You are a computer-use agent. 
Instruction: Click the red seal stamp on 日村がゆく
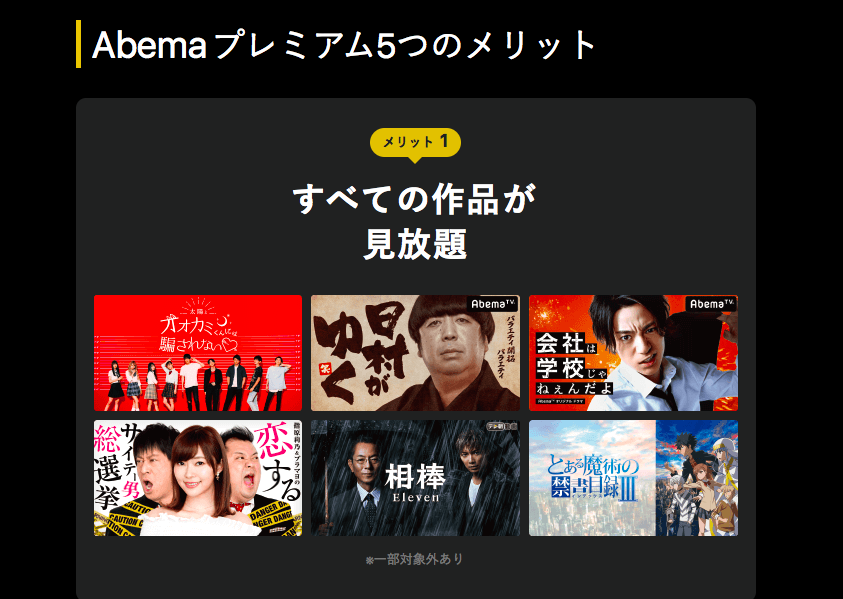click(326, 368)
